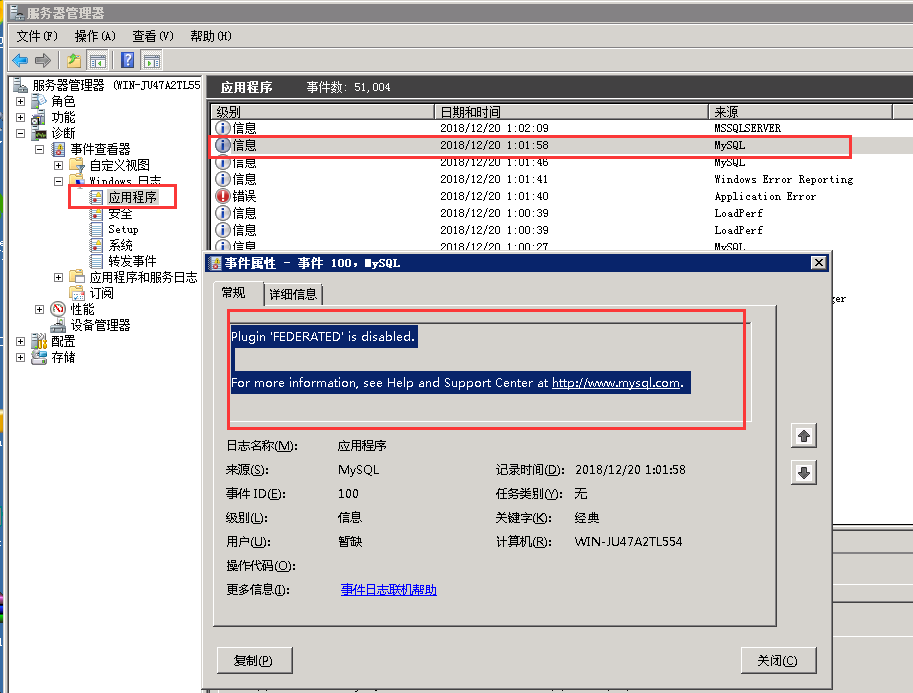Click the red error icon of 错误 row
The image size is (913, 693).
click(x=222, y=196)
